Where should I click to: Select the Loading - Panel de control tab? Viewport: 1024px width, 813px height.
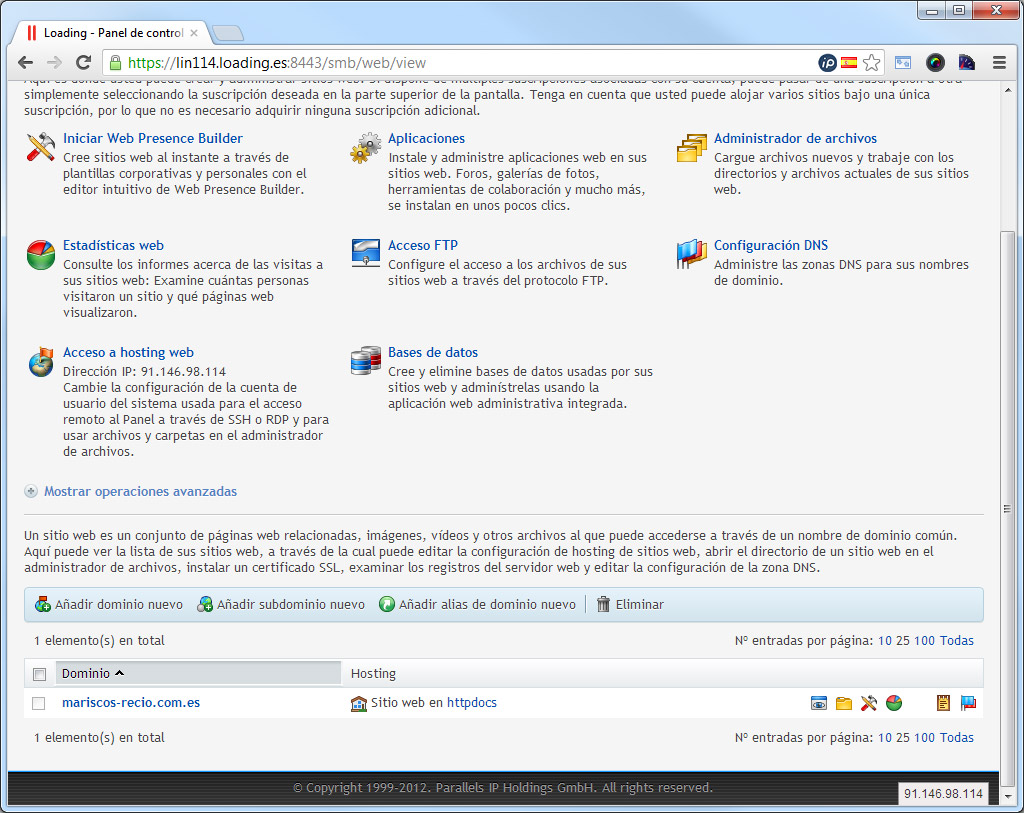pos(112,33)
